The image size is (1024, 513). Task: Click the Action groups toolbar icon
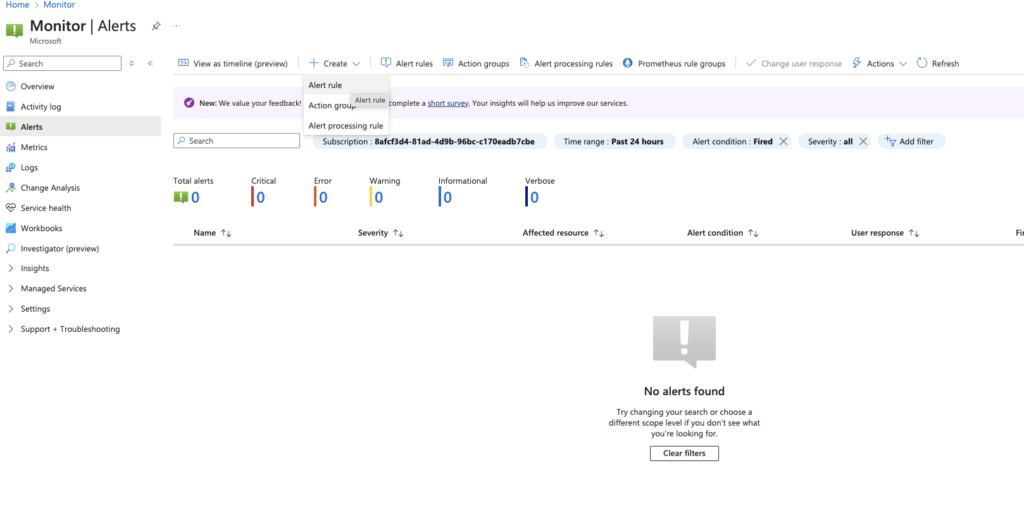pos(448,63)
